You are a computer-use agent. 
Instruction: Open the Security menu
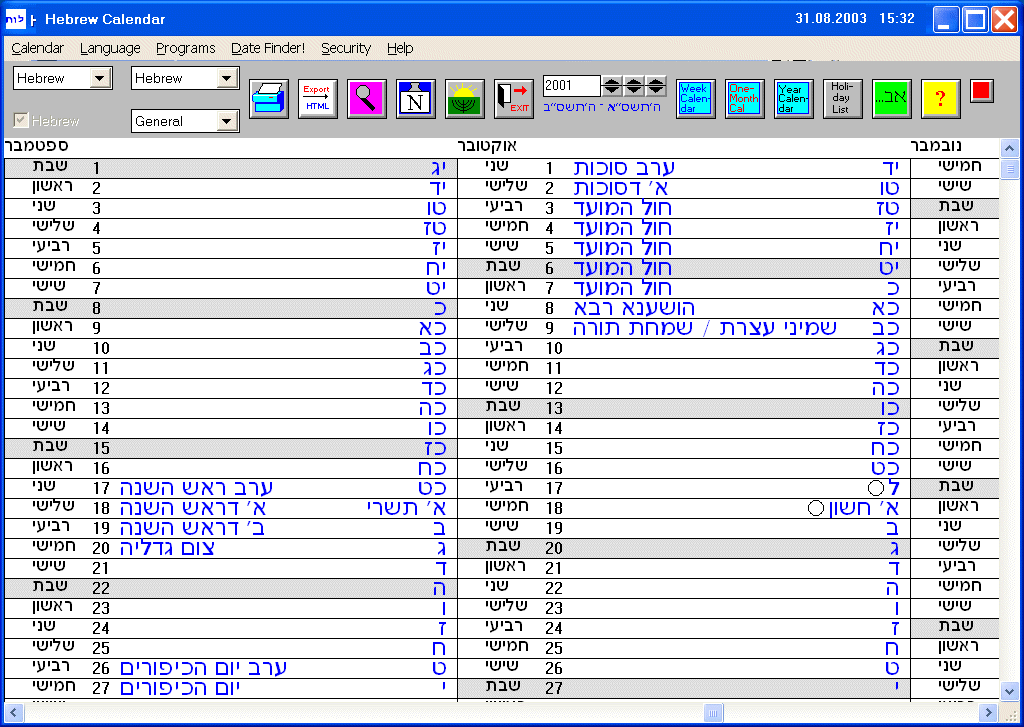(345, 48)
